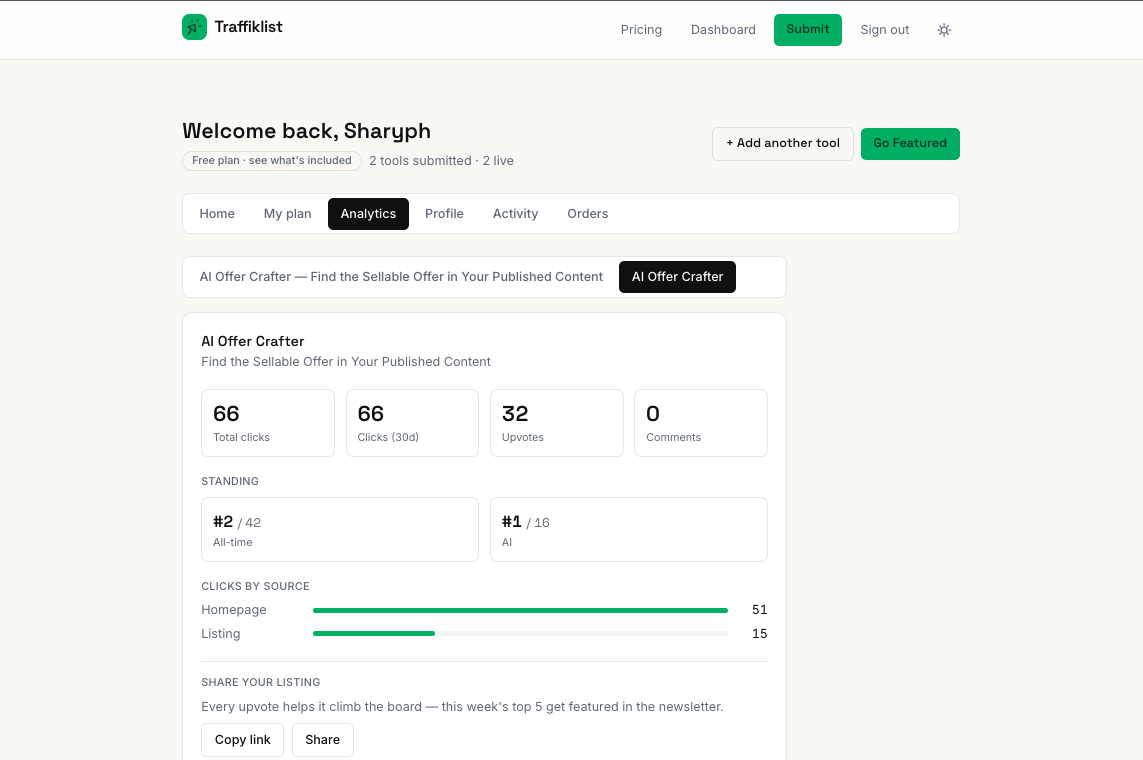Click the 'Listing' source label
Image resolution: width=1143 pixels, height=760 pixels.
(221, 634)
